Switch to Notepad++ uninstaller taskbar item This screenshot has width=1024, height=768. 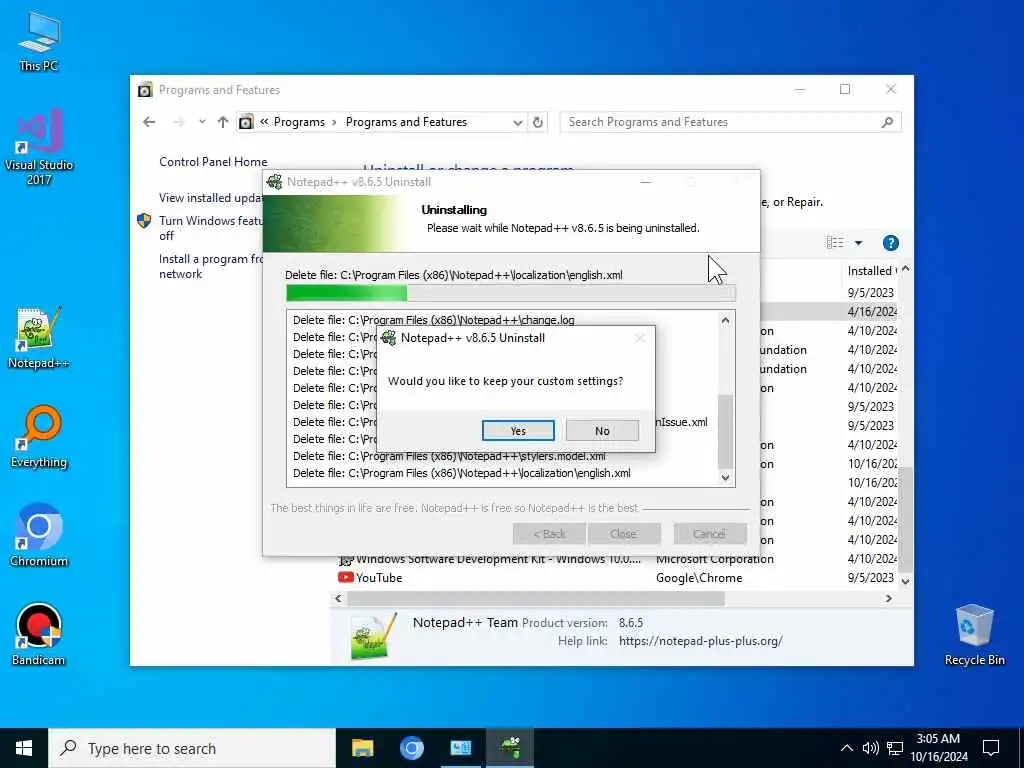pyautogui.click(x=510, y=748)
